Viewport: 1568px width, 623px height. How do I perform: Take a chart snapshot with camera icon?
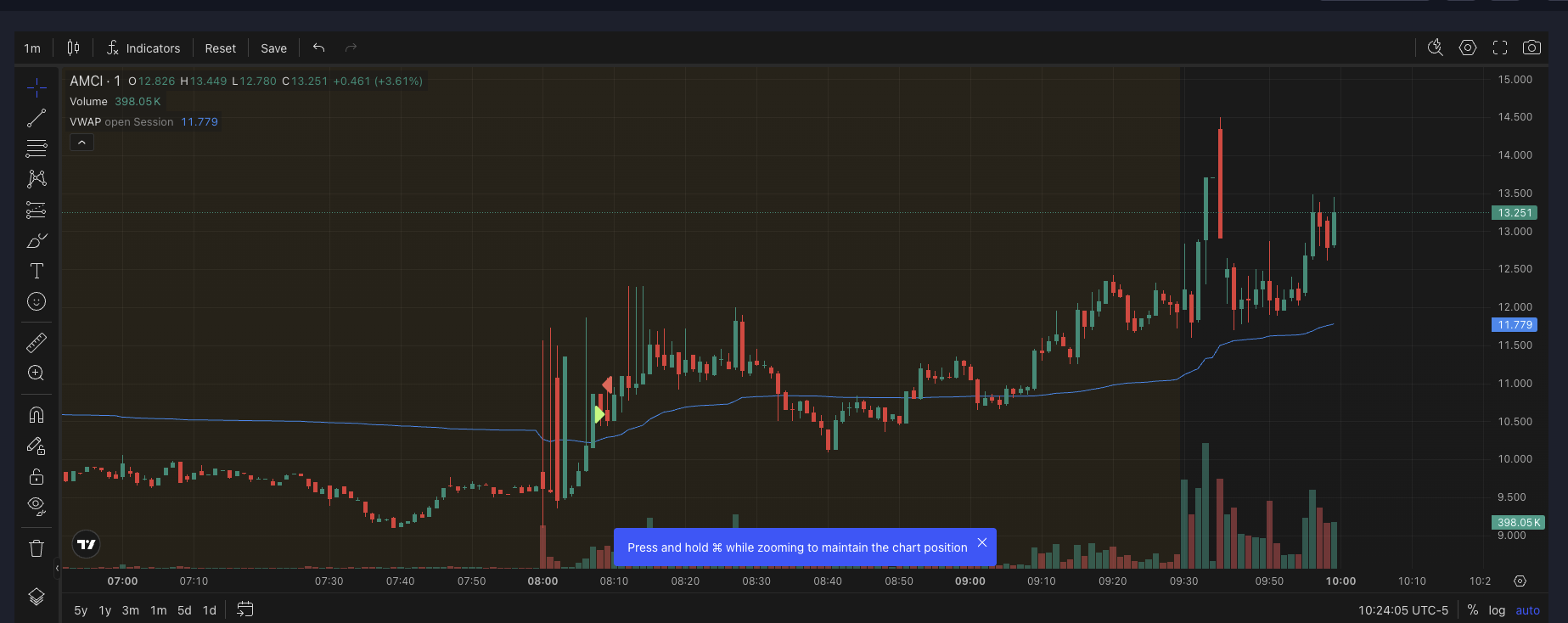(1531, 48)
